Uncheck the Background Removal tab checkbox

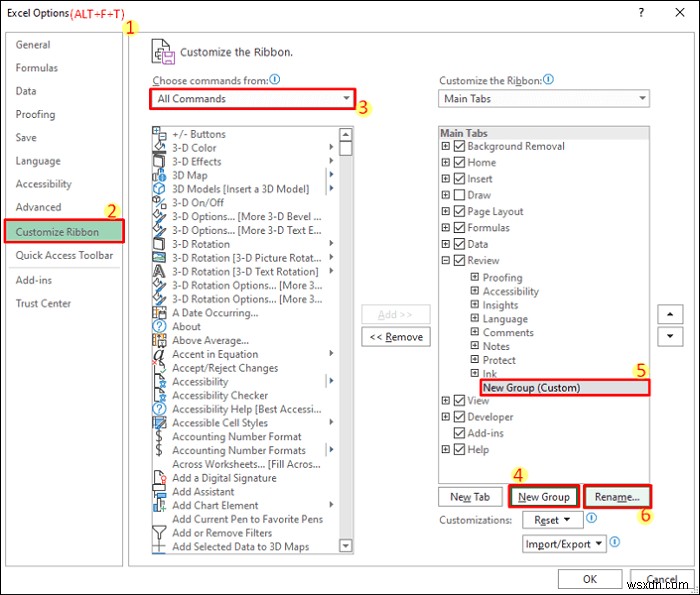click(x=459, y=146)
